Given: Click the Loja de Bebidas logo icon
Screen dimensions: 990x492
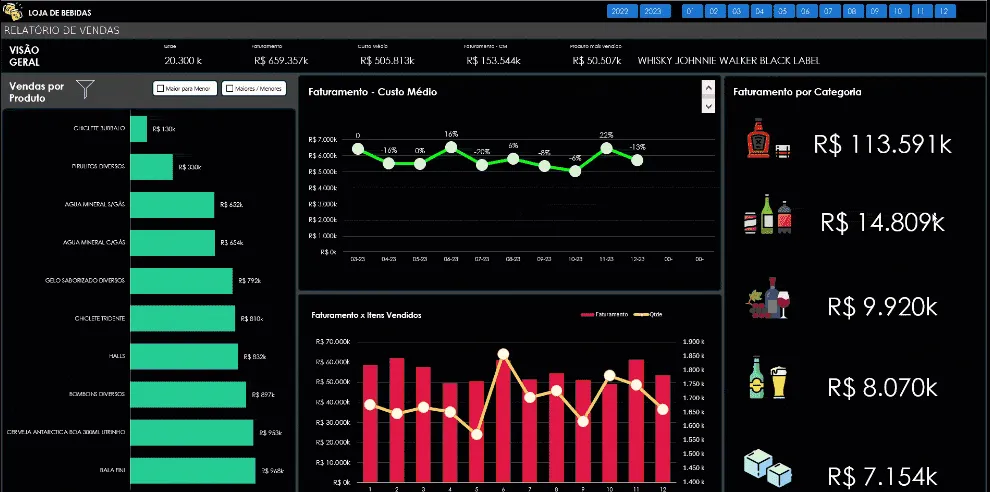Looking at the screenshot, I should pos(13,11).
